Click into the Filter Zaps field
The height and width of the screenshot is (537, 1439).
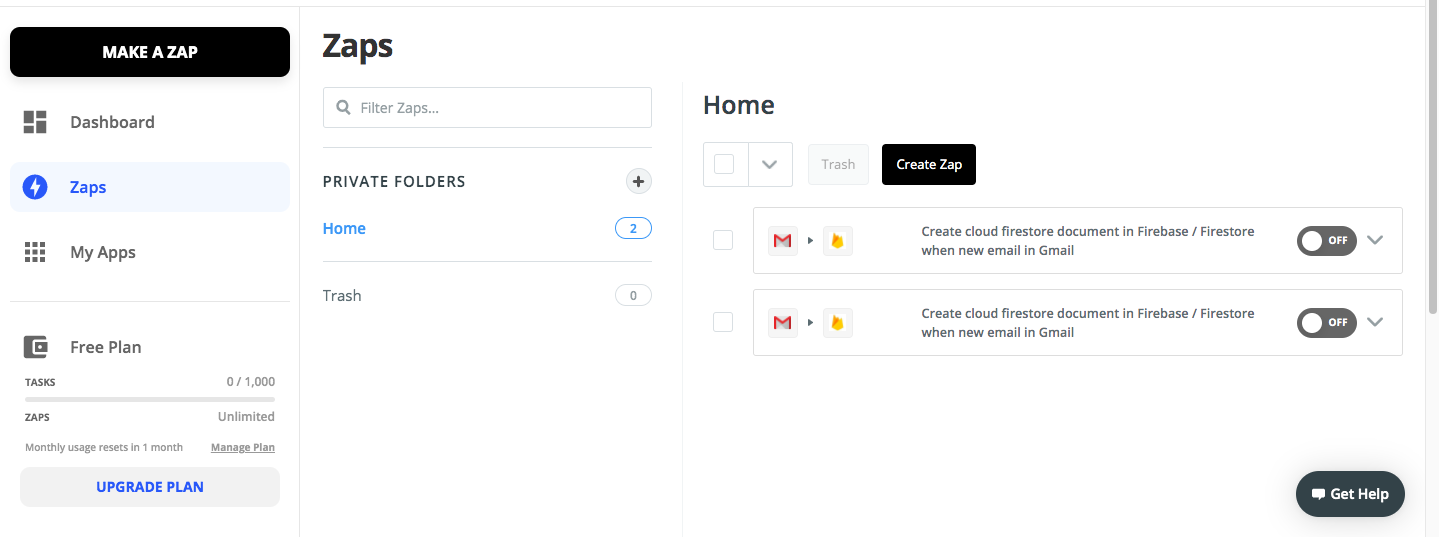coord(487,107)
